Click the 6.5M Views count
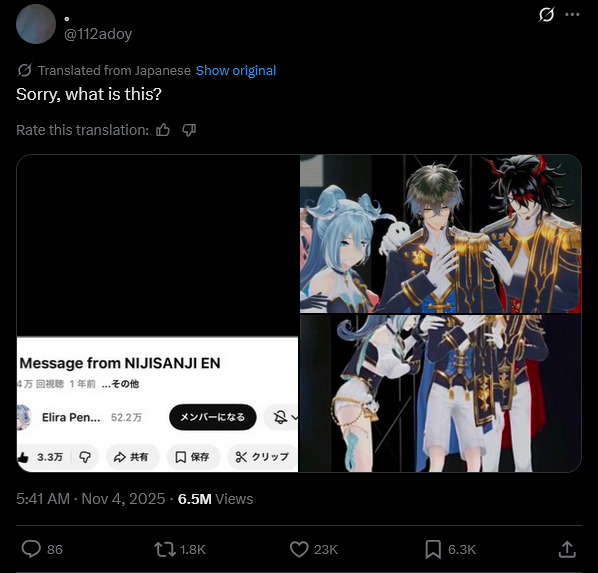 pyautogui.click(x=215, y=499)
